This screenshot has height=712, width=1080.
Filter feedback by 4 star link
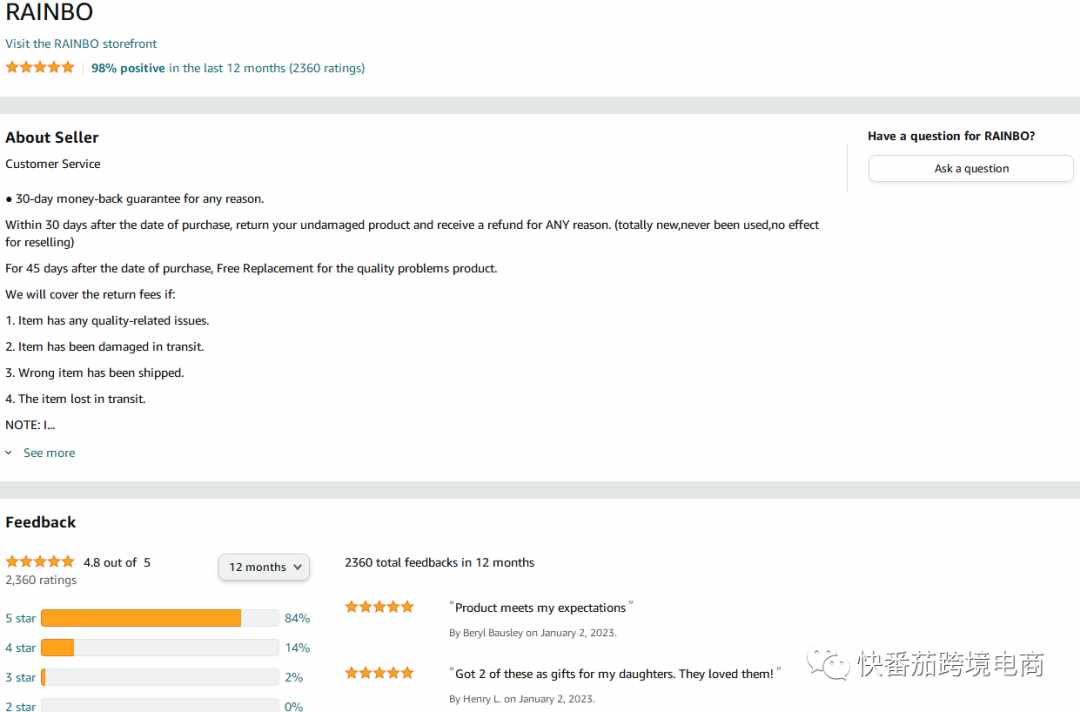pos(20,648)
